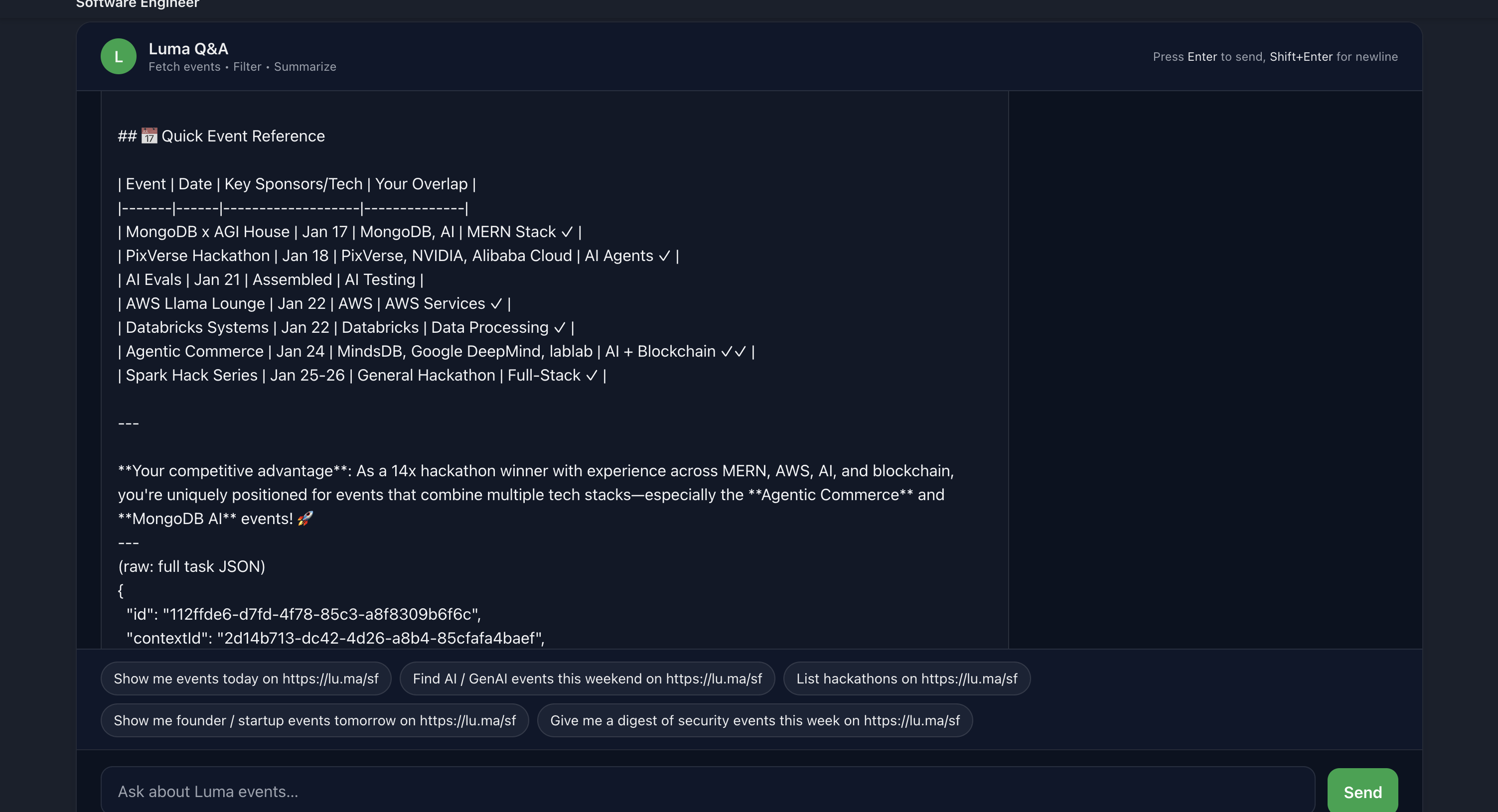Screen dimensions: 1498x812
Task: Click the 'Luma Q&A' header title
Action: pyautogui.click(x=188, y=49)
